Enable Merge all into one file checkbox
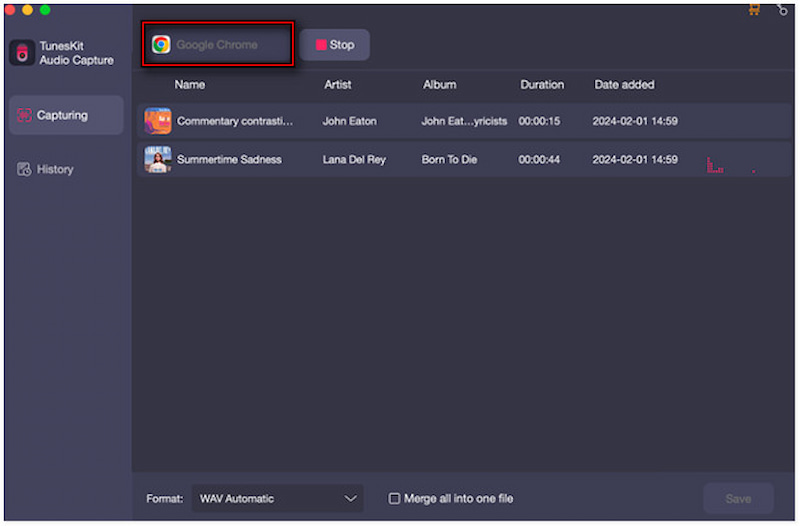This screenshot has height=526, width=800. point(394,498)
